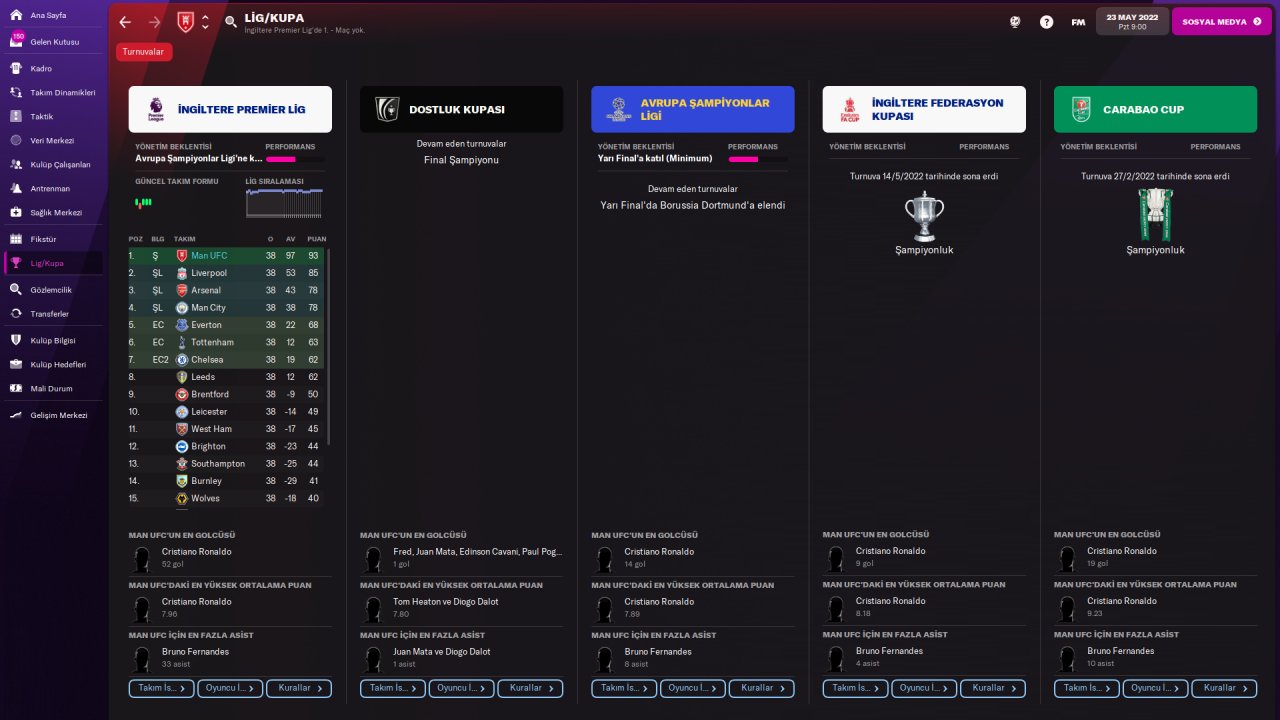Open the Carabao Cup header card

click(x=1156, y=109)
